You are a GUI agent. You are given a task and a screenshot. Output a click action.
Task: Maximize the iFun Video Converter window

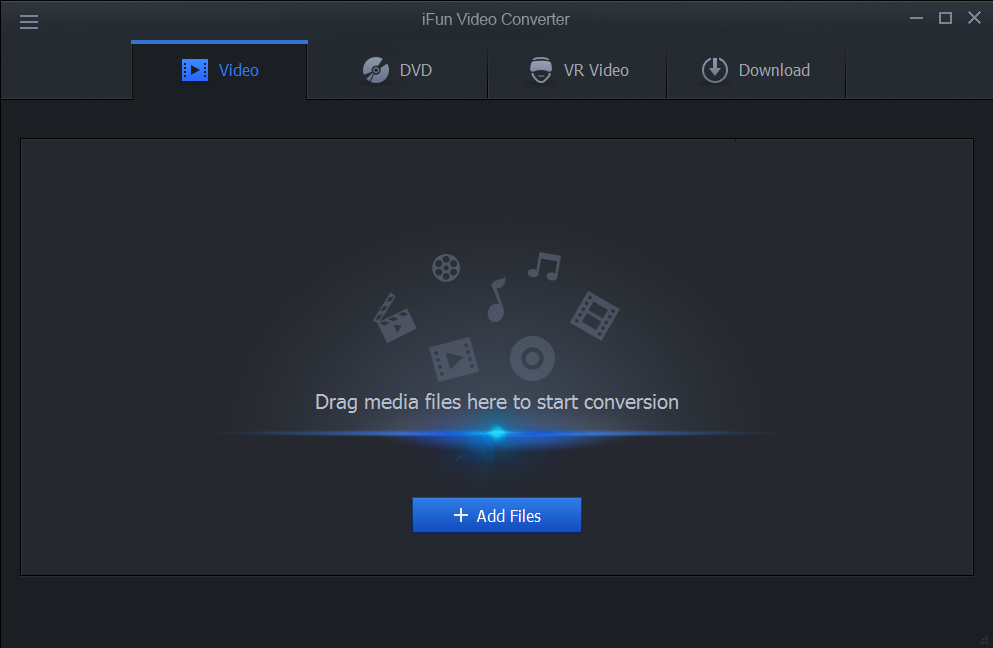(945, 18)
